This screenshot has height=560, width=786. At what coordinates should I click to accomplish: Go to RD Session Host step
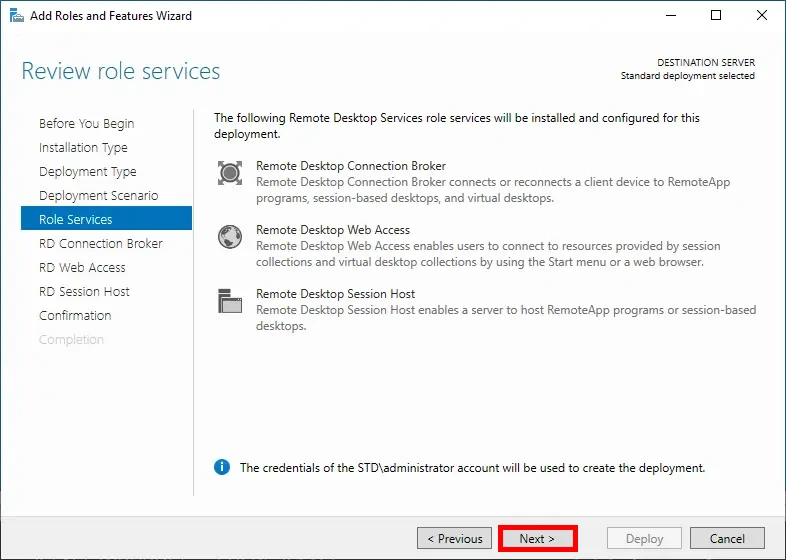84,292
